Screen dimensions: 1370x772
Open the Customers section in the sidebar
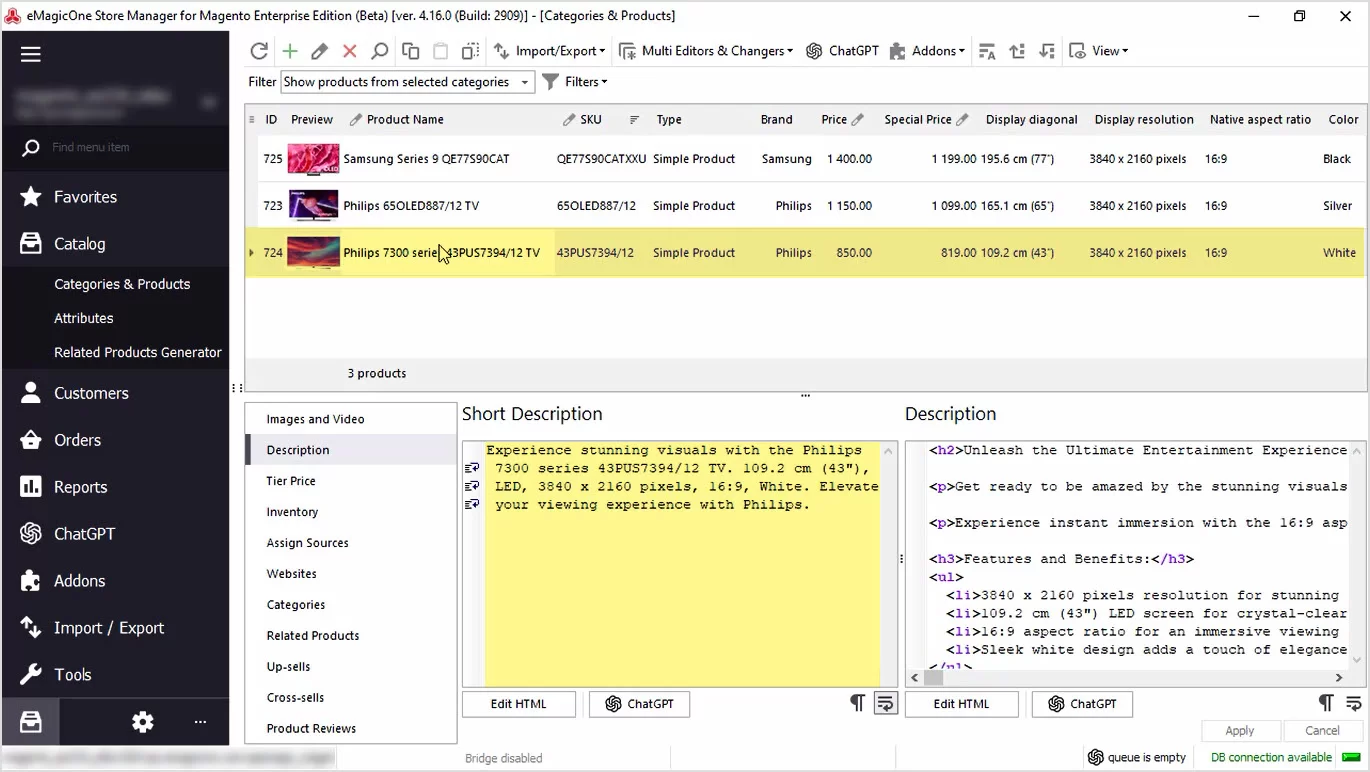click(115, 393)
